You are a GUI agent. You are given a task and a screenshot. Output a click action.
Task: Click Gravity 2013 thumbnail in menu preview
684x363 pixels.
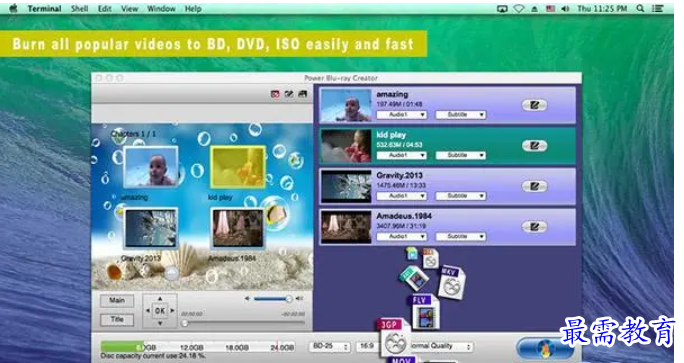[x=151, y=228]
